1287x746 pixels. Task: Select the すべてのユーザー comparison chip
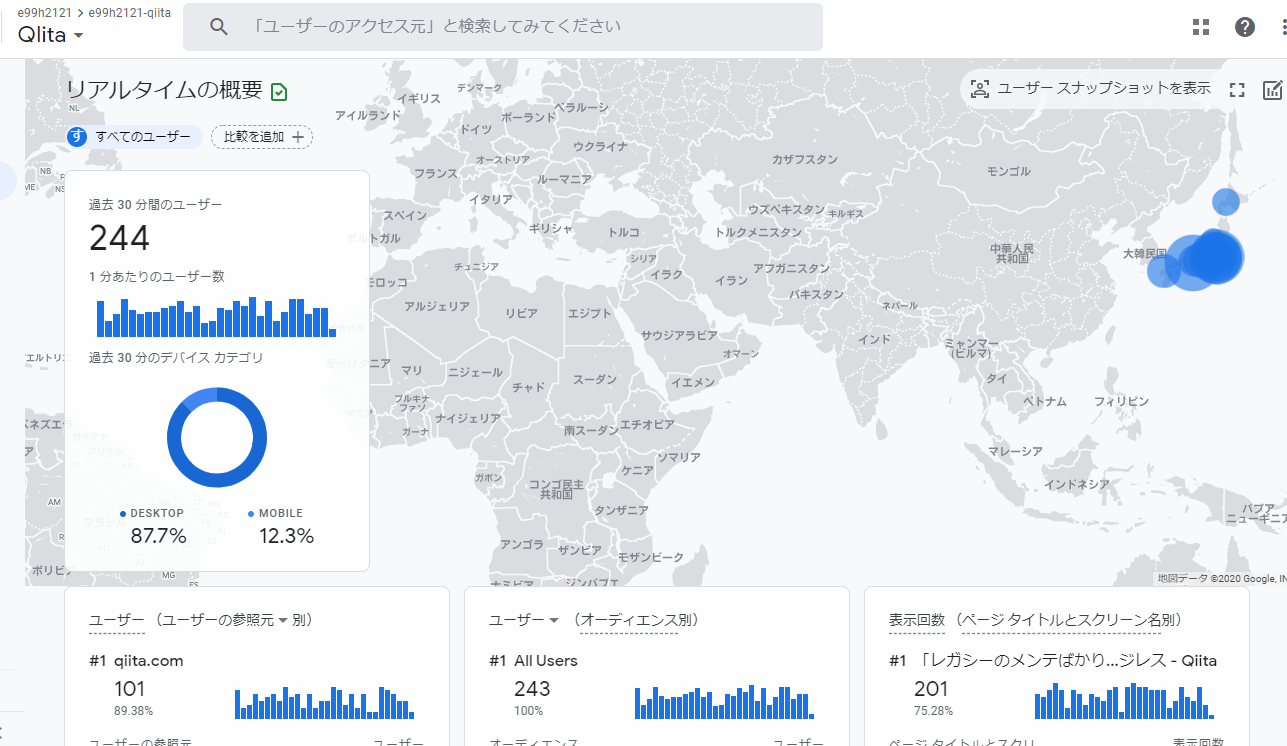[134, 137]
